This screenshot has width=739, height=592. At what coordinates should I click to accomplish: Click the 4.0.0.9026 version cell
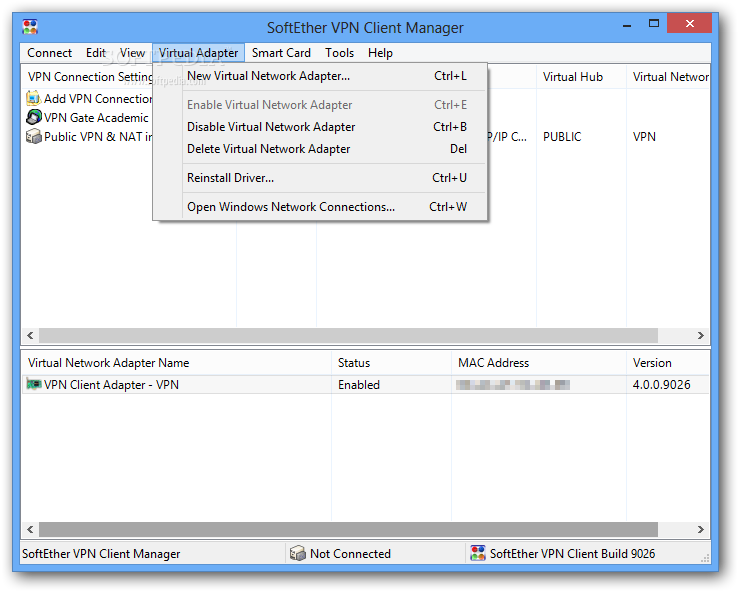coord(661,385)
